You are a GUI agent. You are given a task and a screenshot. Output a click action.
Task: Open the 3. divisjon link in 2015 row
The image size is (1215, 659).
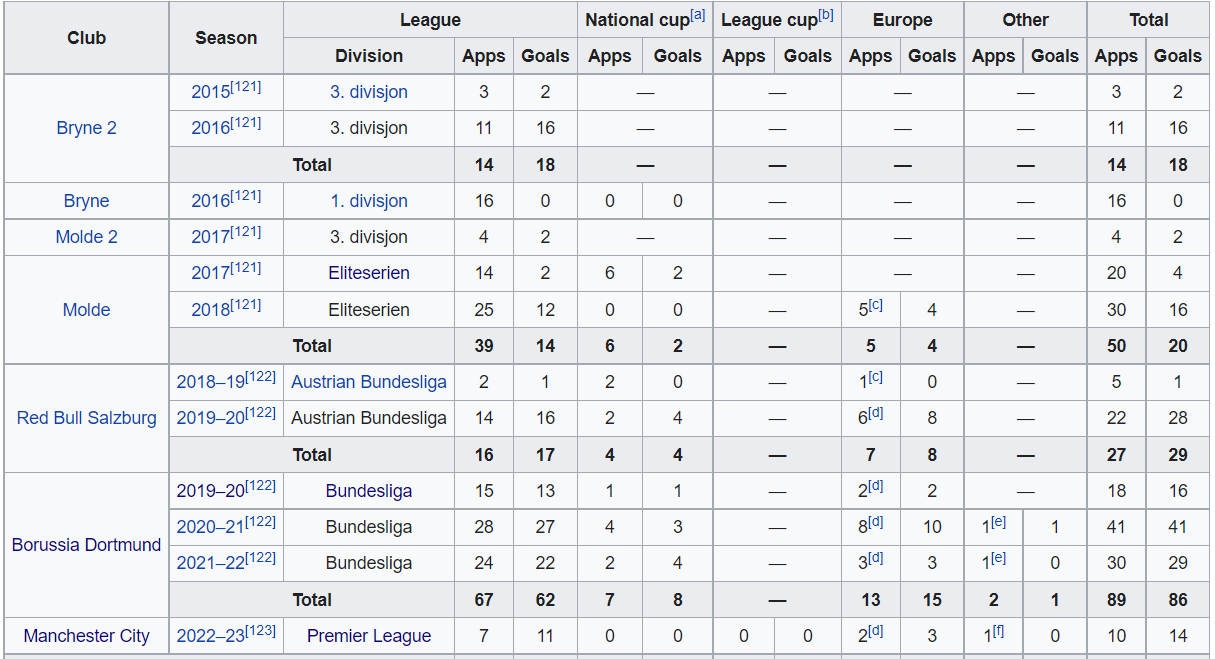369,92
